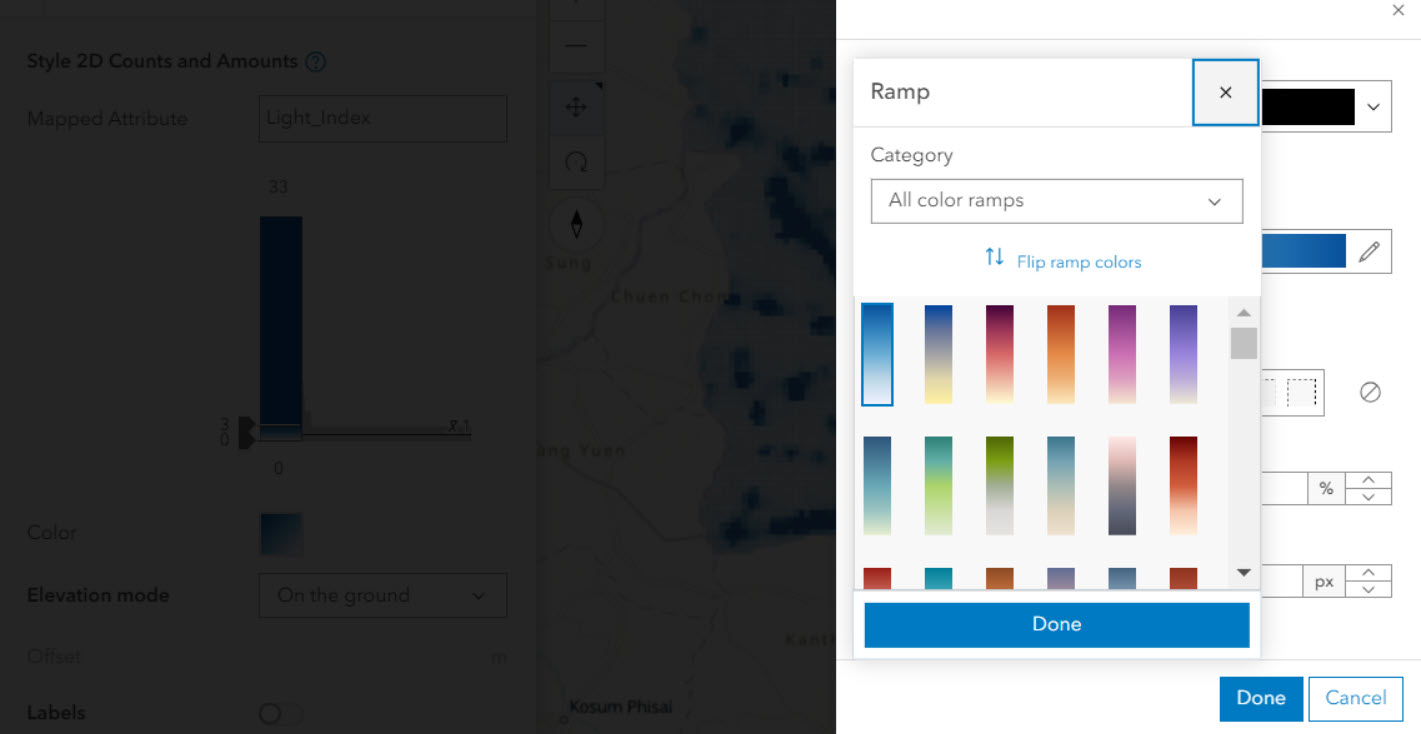Open the black color dropdown
The height and width of the screenshot is (734, 1421).
[x=1324, y=107]
